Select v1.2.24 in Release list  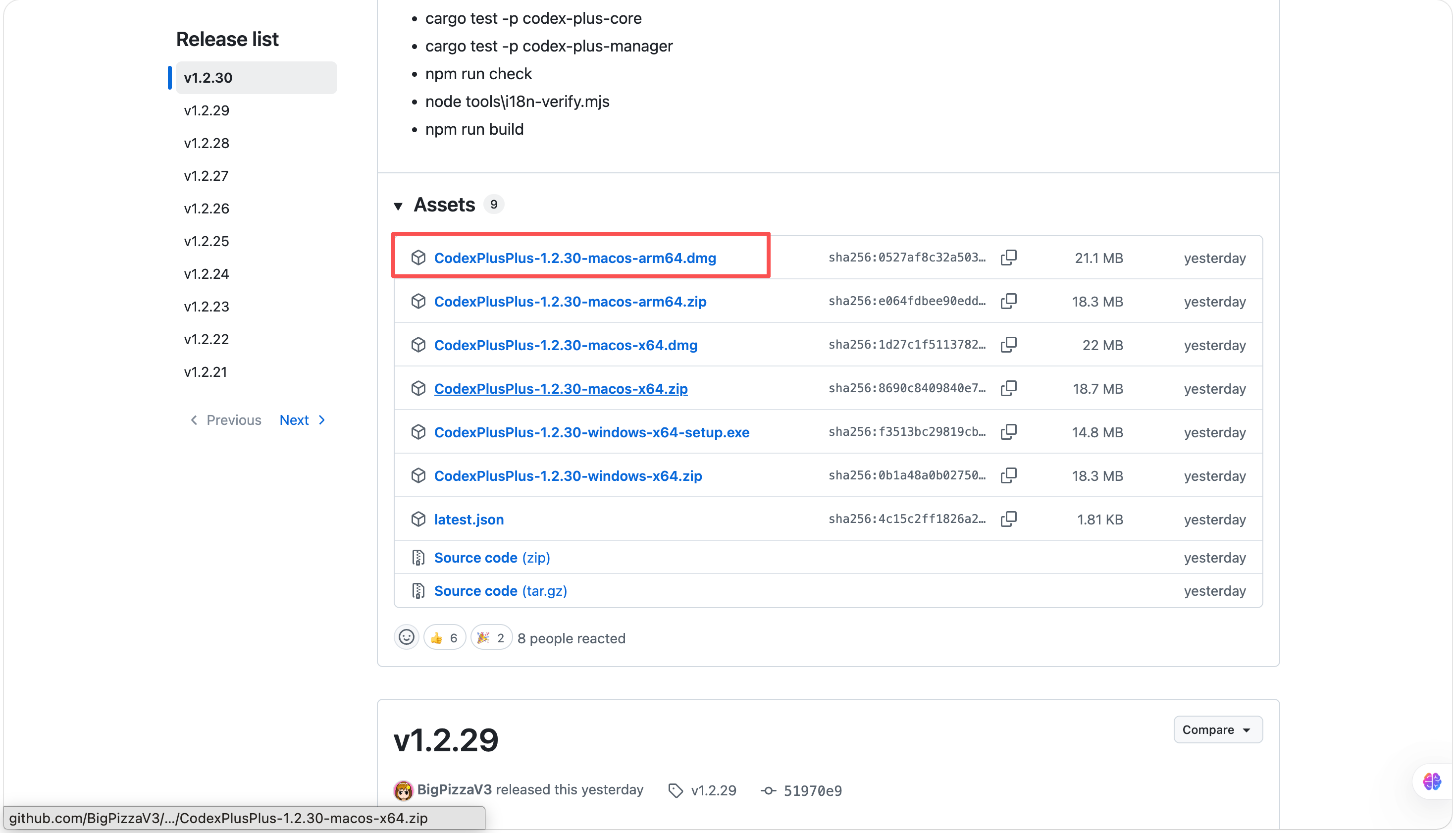257,273
